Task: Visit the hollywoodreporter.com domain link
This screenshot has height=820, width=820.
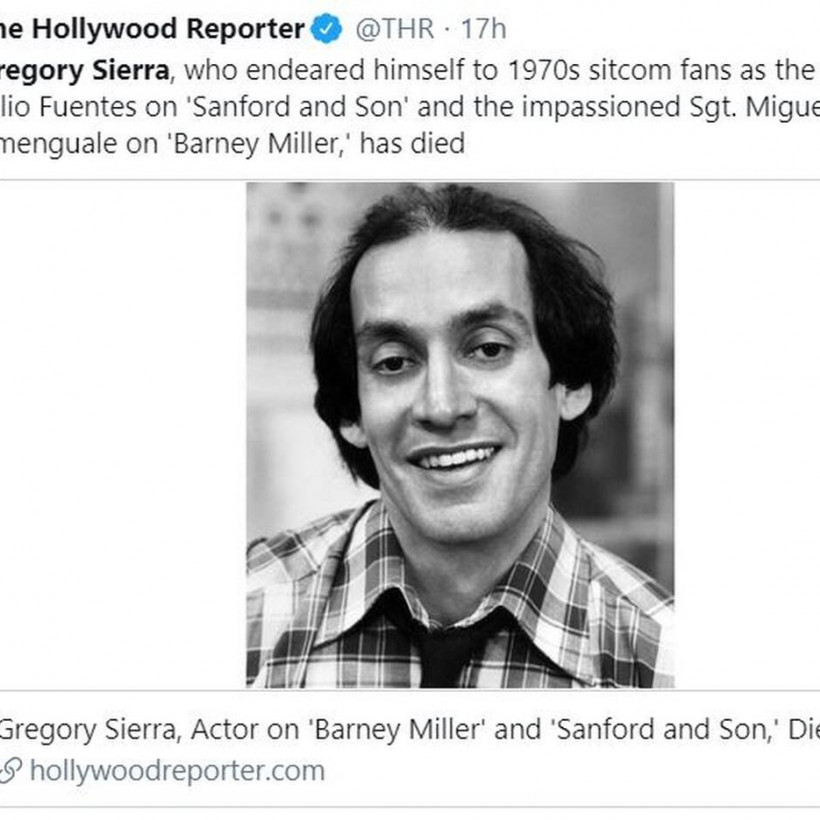Action: (177, 771)
